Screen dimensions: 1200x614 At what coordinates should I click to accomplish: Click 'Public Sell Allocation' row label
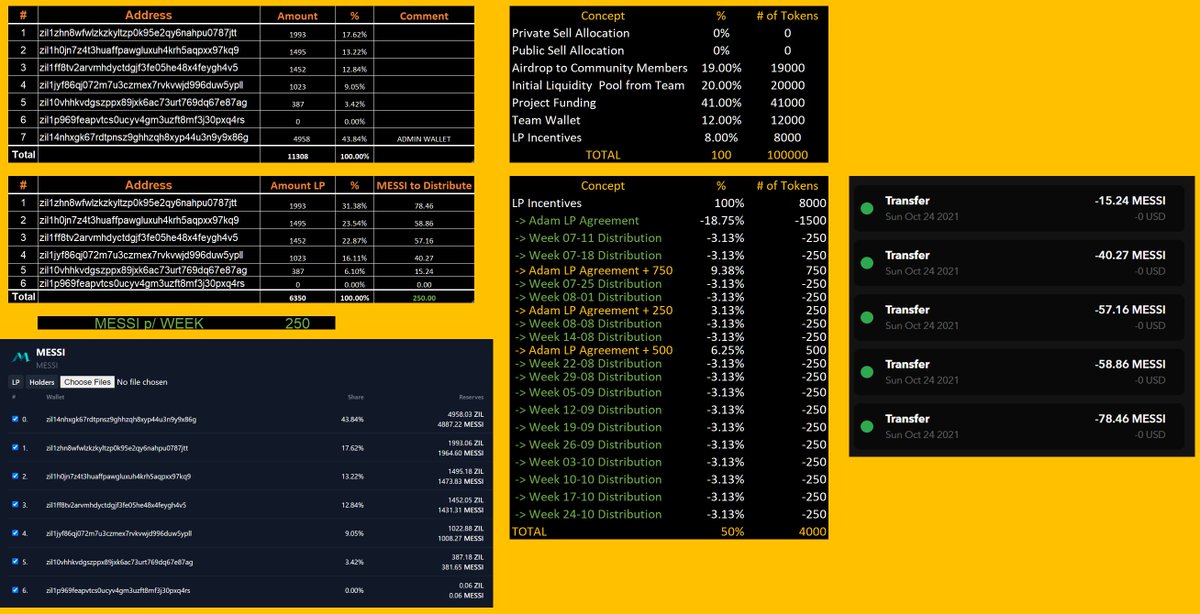(x=568, y=50)
